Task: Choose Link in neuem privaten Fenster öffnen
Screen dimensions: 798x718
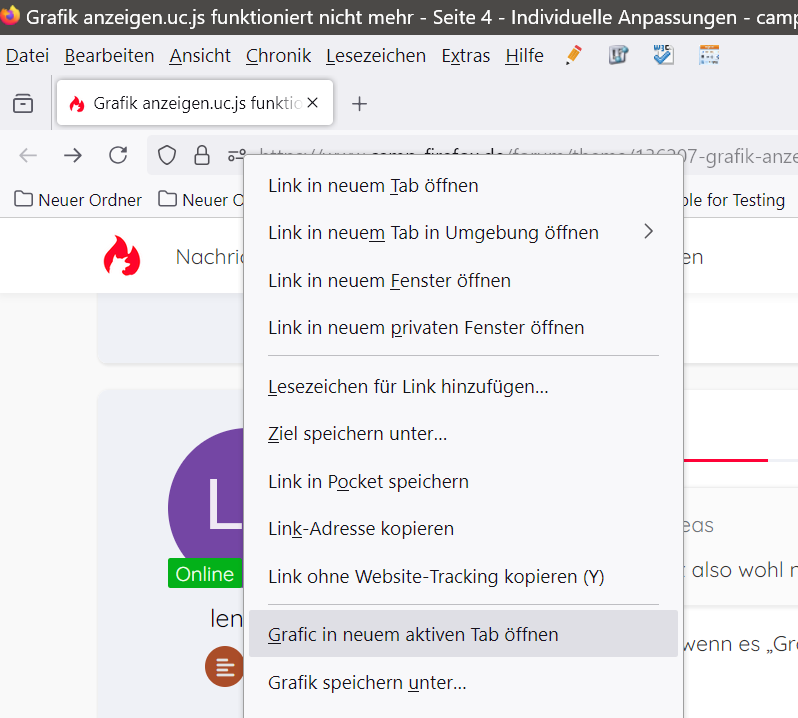Action: [463, 328]
